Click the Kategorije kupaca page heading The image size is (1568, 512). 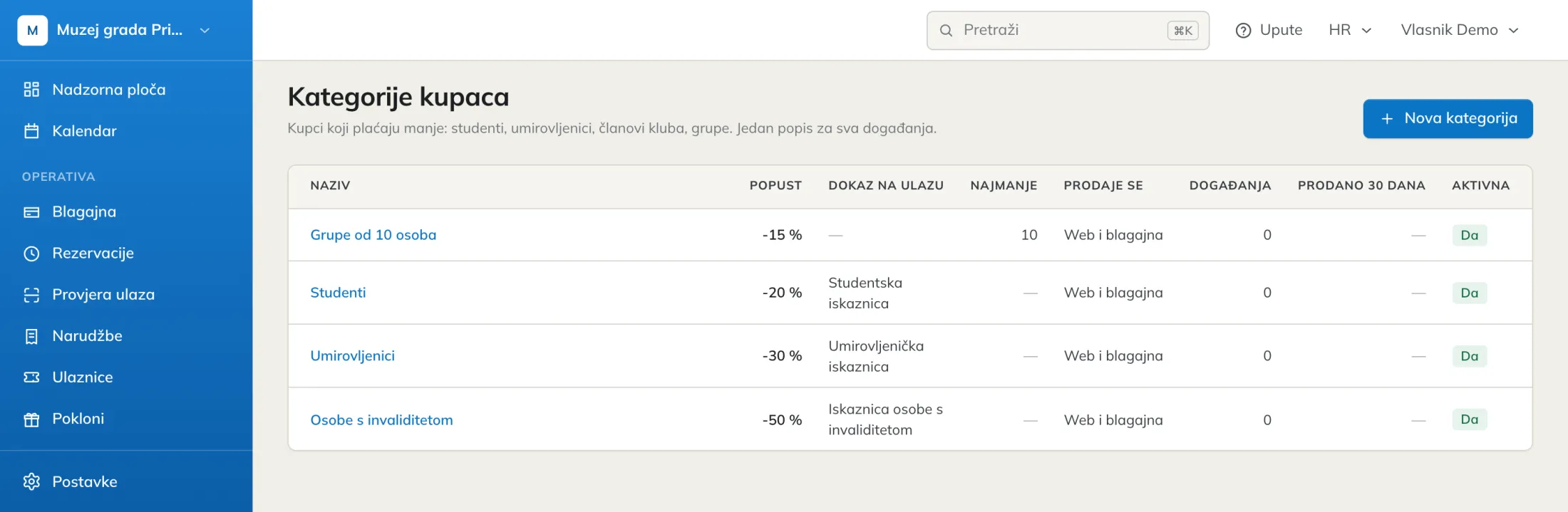(x=398, y=98)
